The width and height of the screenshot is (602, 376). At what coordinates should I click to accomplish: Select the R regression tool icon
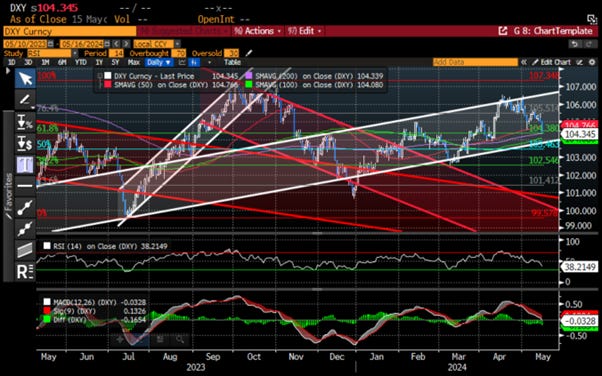point(25,272)
